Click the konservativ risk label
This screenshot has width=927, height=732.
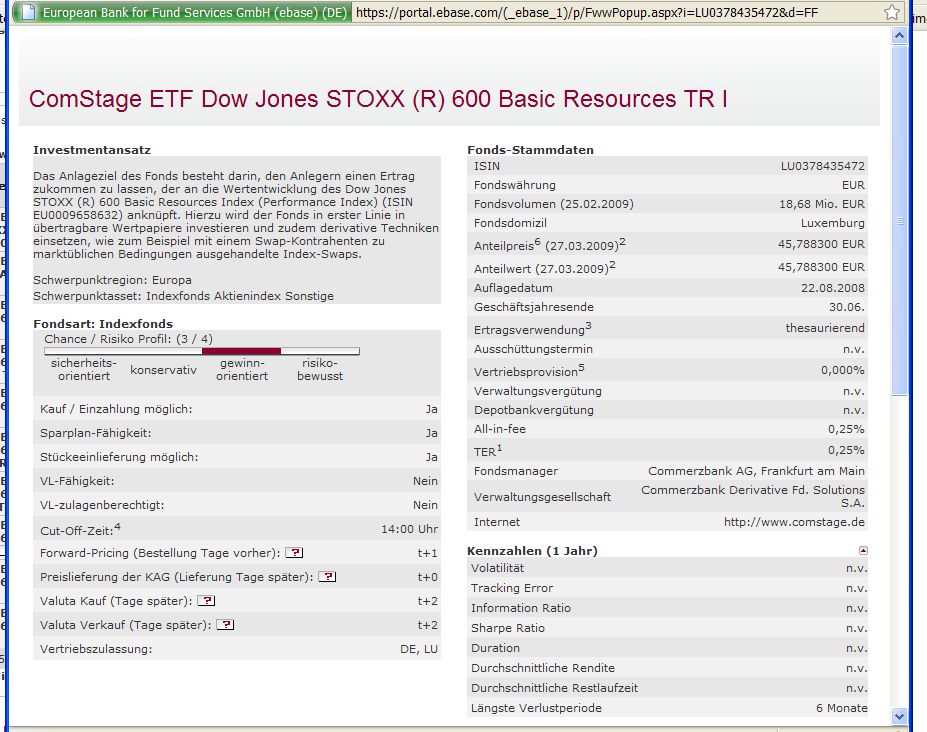coord(163,370)
